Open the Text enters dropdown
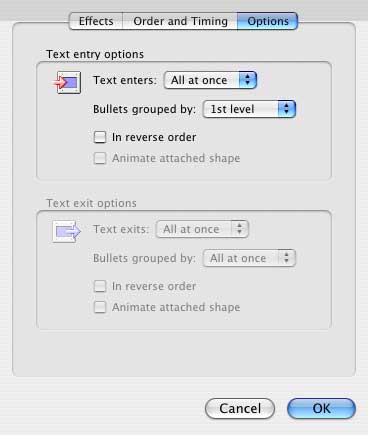Viewport: 368px width, 435px height. pyautogui.click(x=210, y=80)
